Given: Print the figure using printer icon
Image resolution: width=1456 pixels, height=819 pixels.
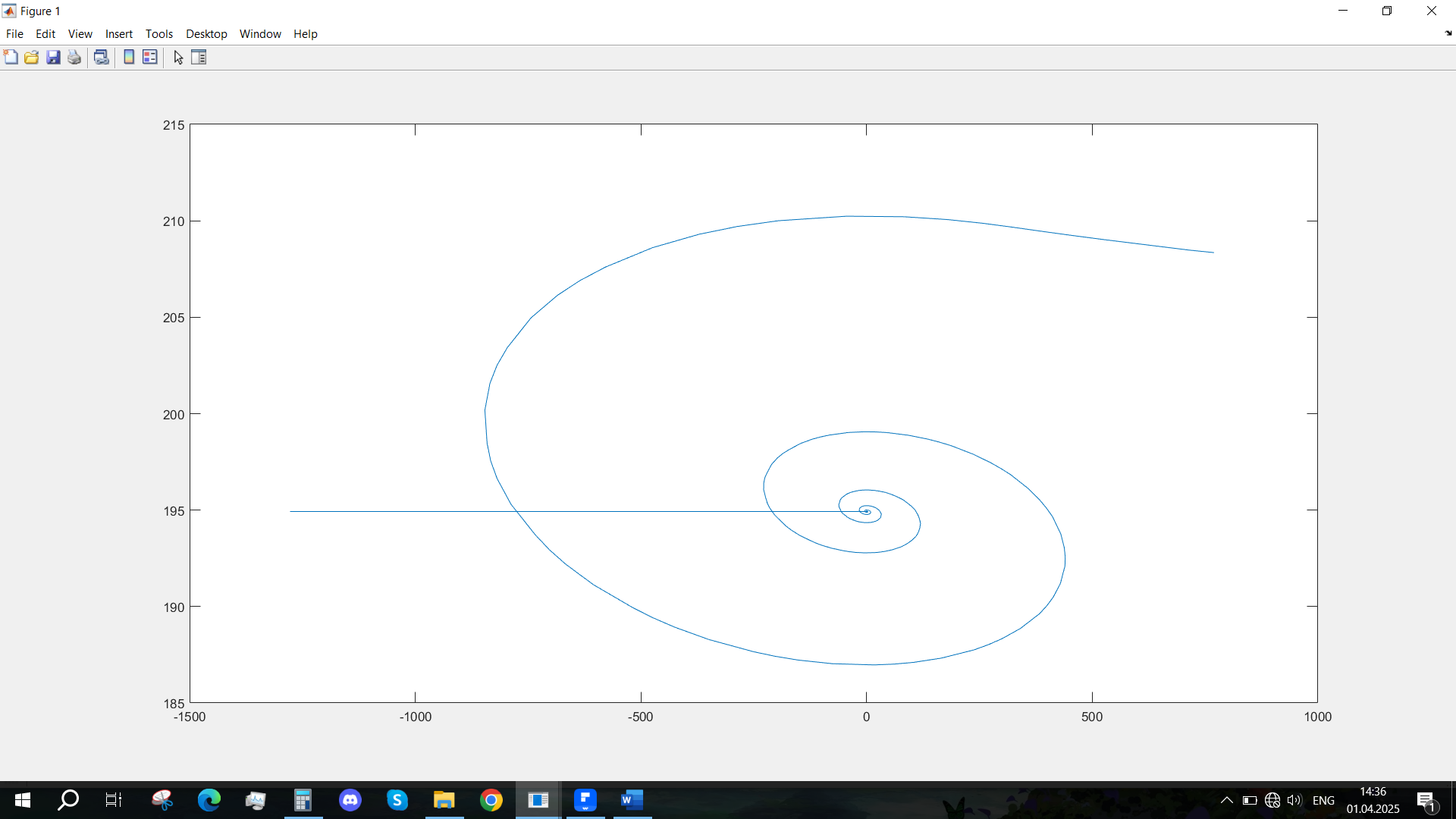Looking at the screenshot, I should tap(74, 57).
